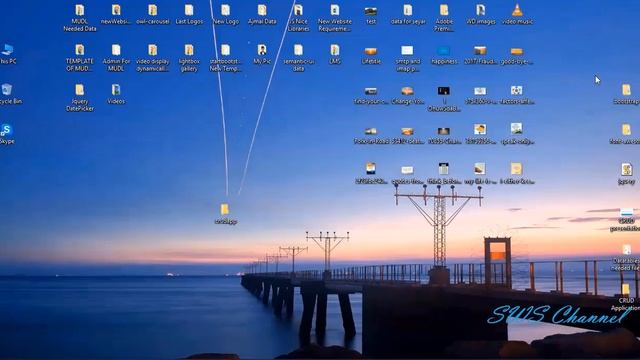This screenshot has width=640, height=360.
Task: Select the semantic-ui data folder
Action: (x=298, y=58)
